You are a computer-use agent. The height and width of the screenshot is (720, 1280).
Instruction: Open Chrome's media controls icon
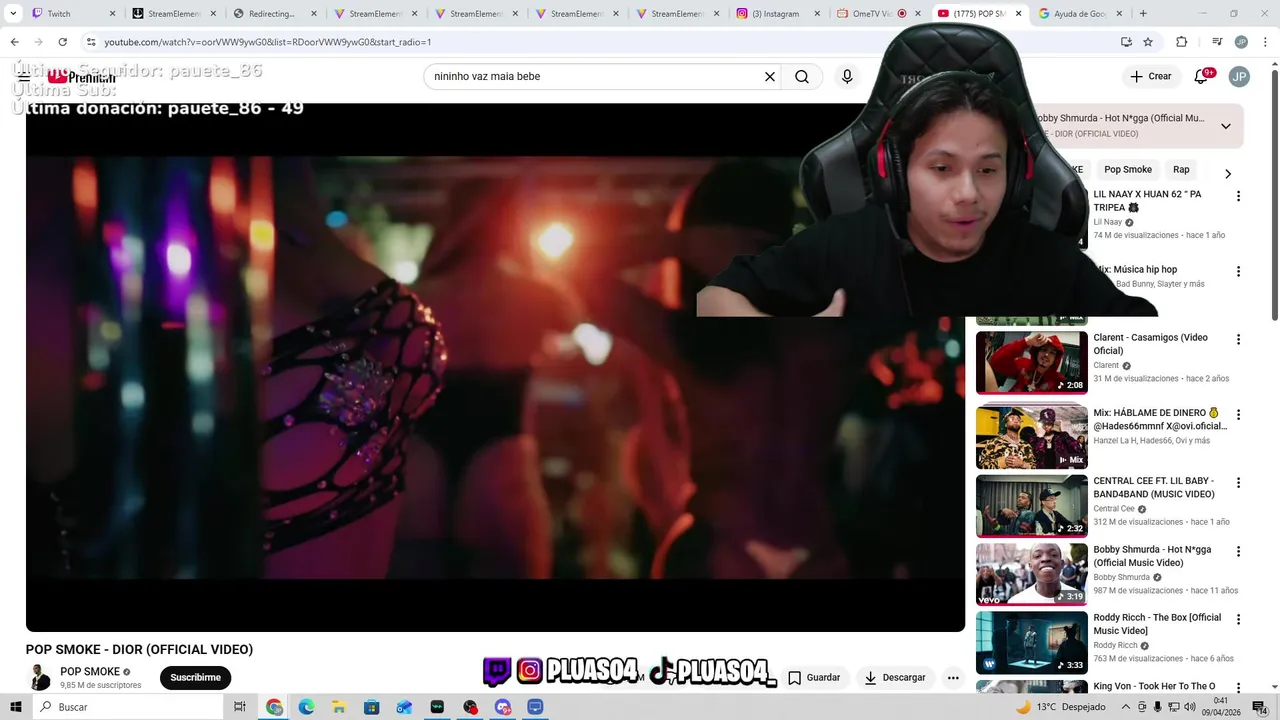click(x=1217, y=42)
